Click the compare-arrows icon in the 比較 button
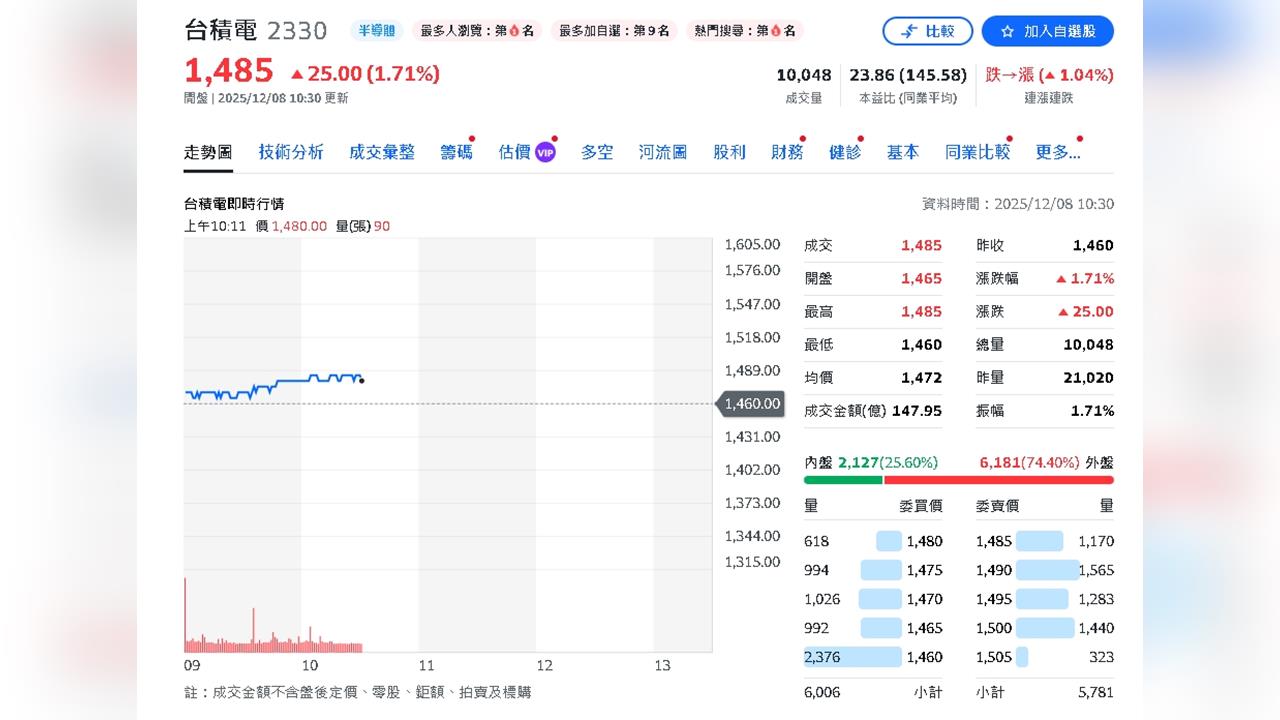This screenshot has width=1280, height=720. [x=909, y=31]
